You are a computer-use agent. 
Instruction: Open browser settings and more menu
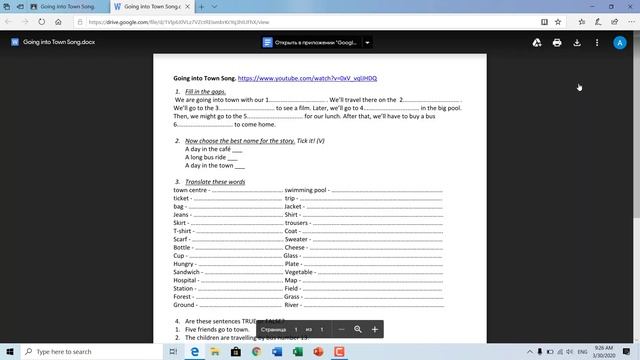pyautogui.click(x=631, y=22)
